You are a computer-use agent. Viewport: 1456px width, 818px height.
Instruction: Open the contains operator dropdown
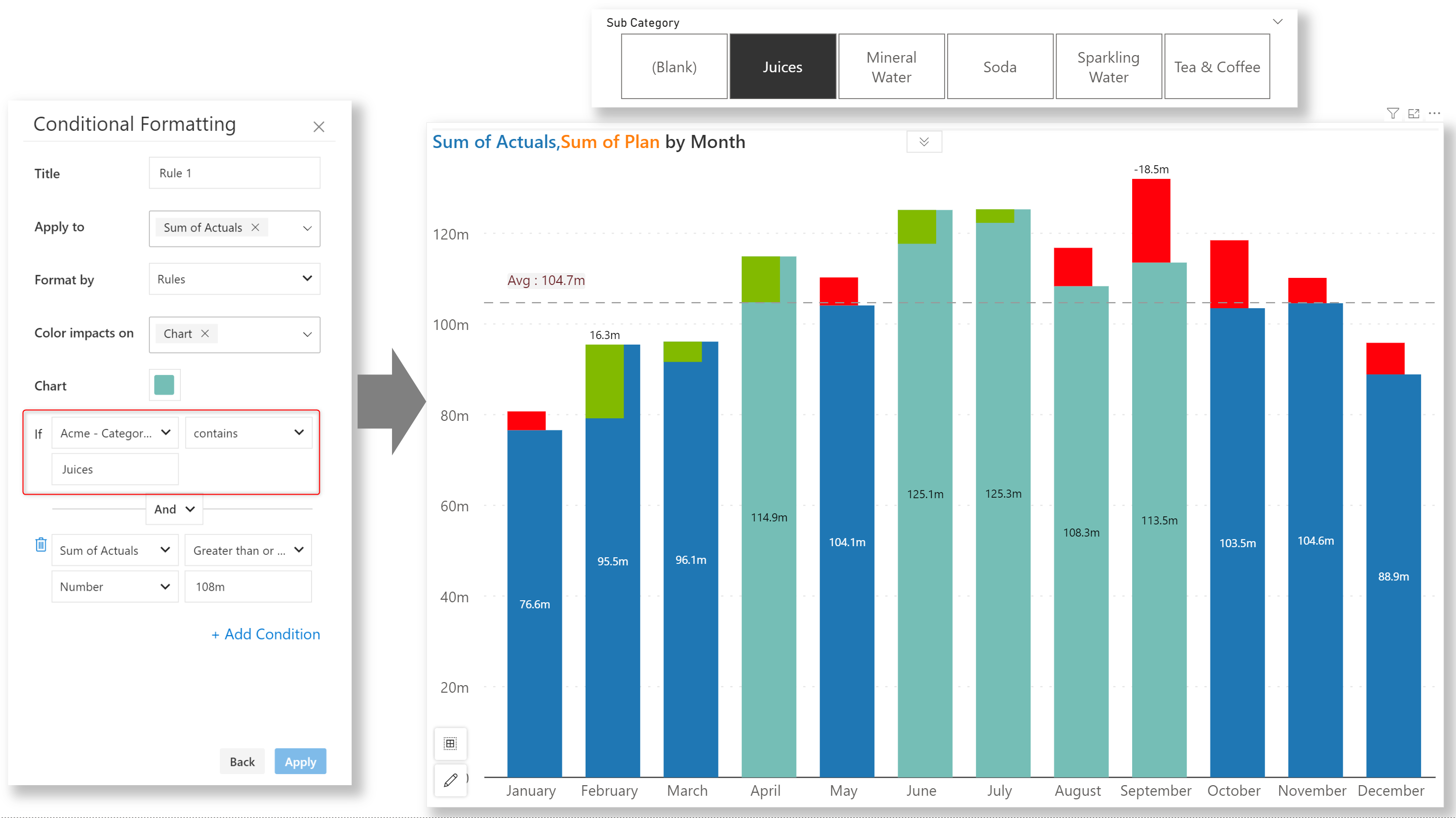pos(248,433)
